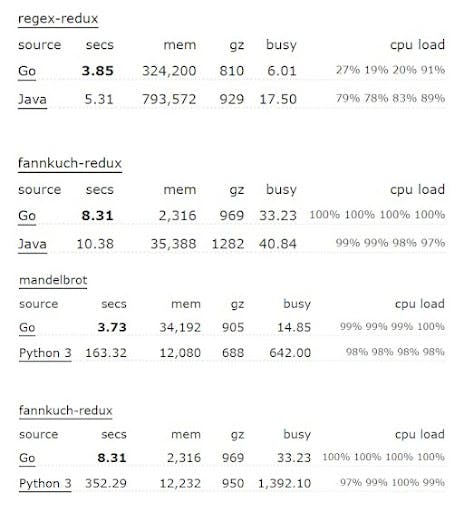The width and height of the screenshot is (464, 512).
Task: Select the bold 3.85 secs value
Action: click(x=98, y=71)
